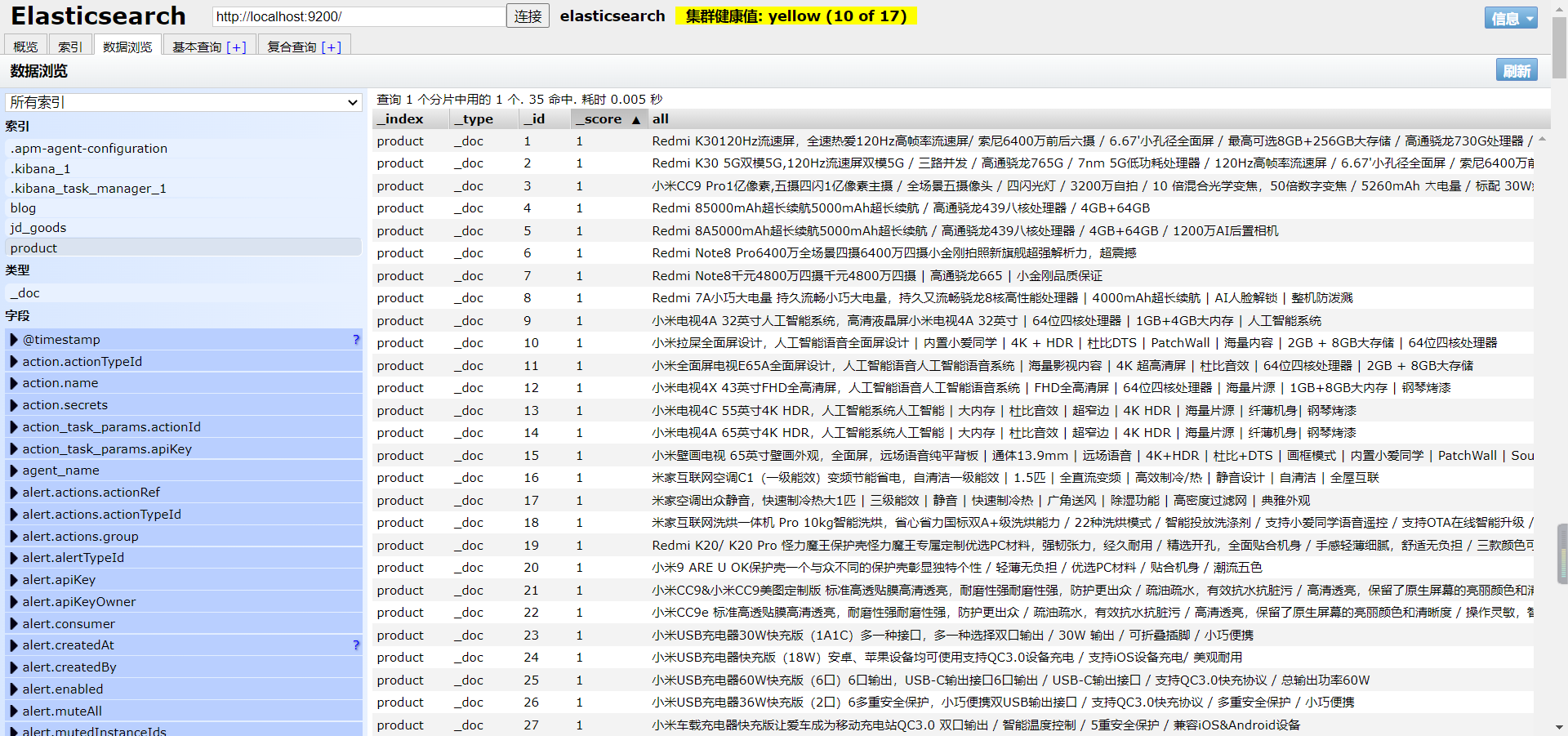Expand the action.actionTypeId field
The image size is (1568, 736).
[x=14, y=362]
